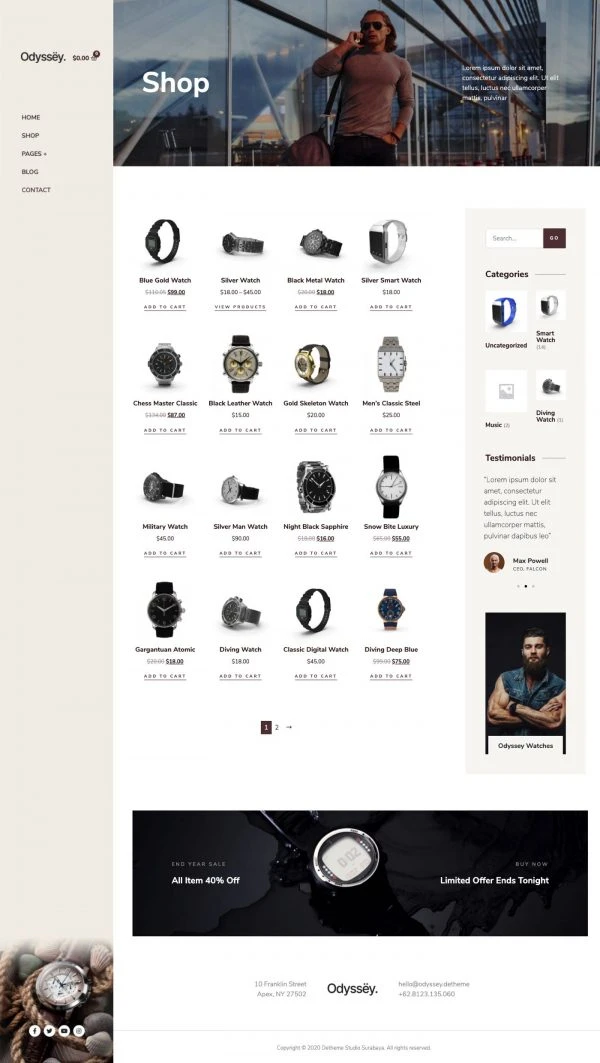Click View Products under Silver Watch
Viewport: 600px width, 1063px height.
coord(240,307)
